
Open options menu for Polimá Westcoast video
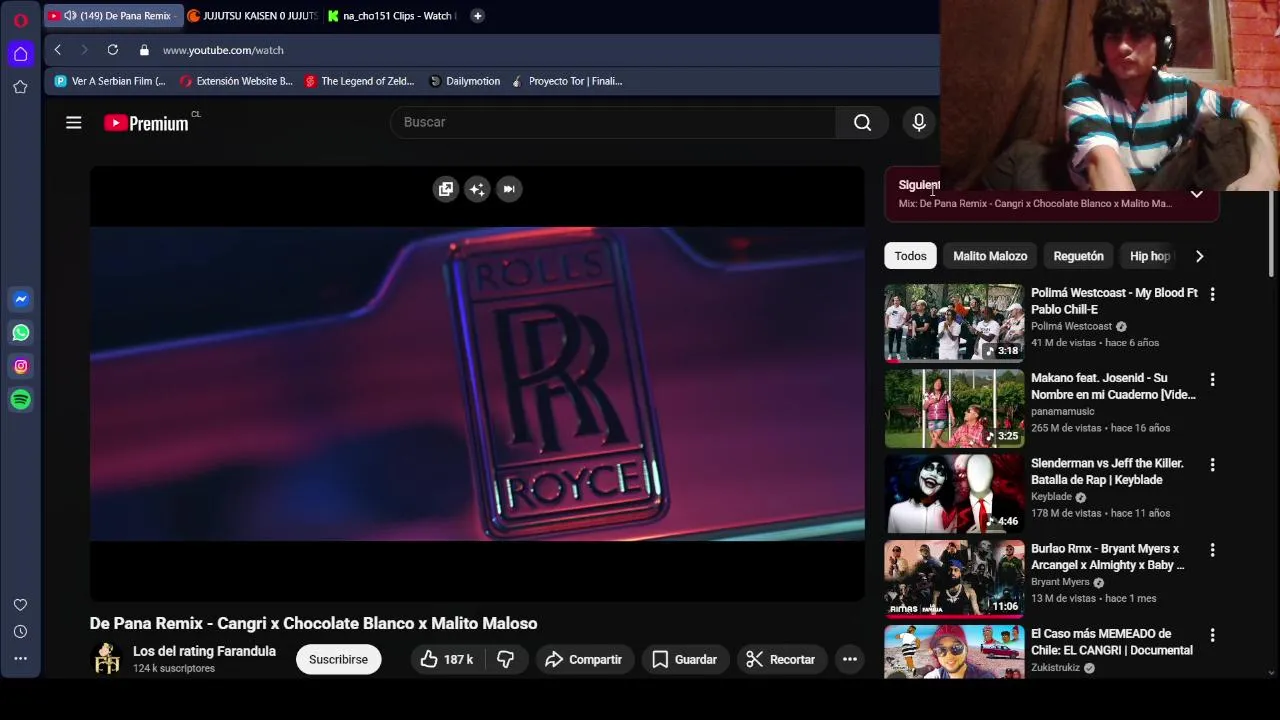(x=1212, y=294)
